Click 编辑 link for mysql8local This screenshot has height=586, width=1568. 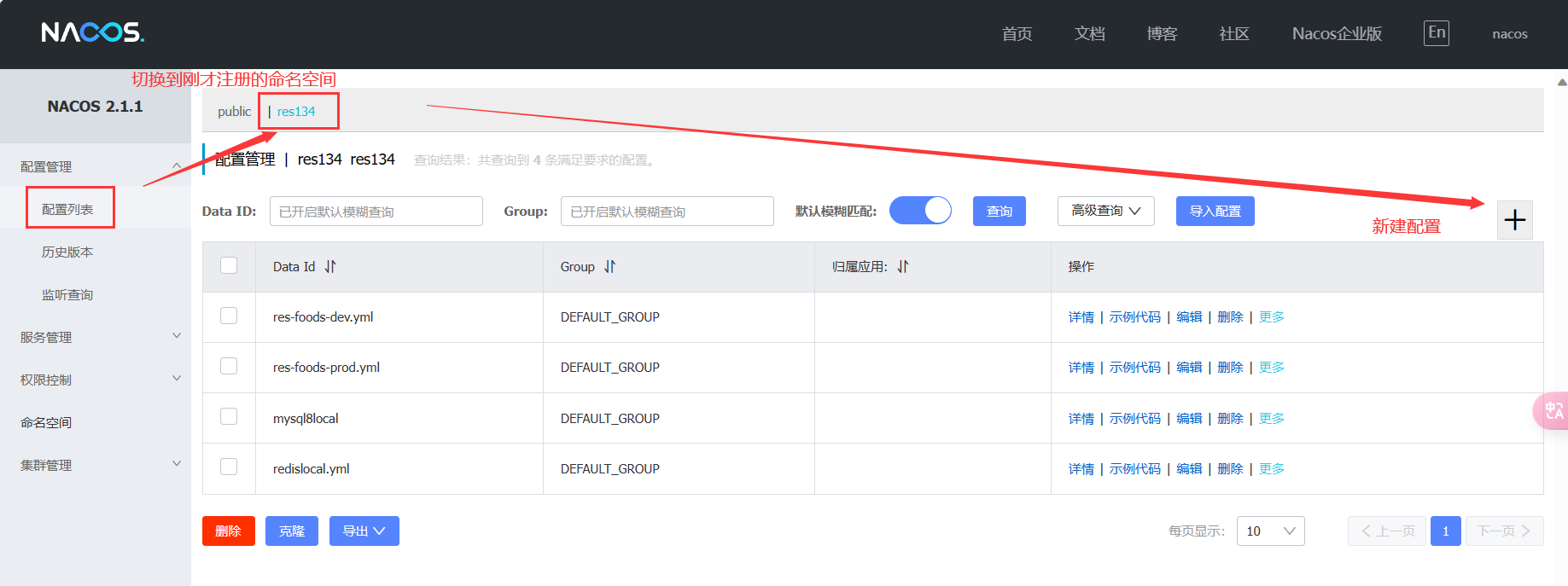(x=1189, y=418)
